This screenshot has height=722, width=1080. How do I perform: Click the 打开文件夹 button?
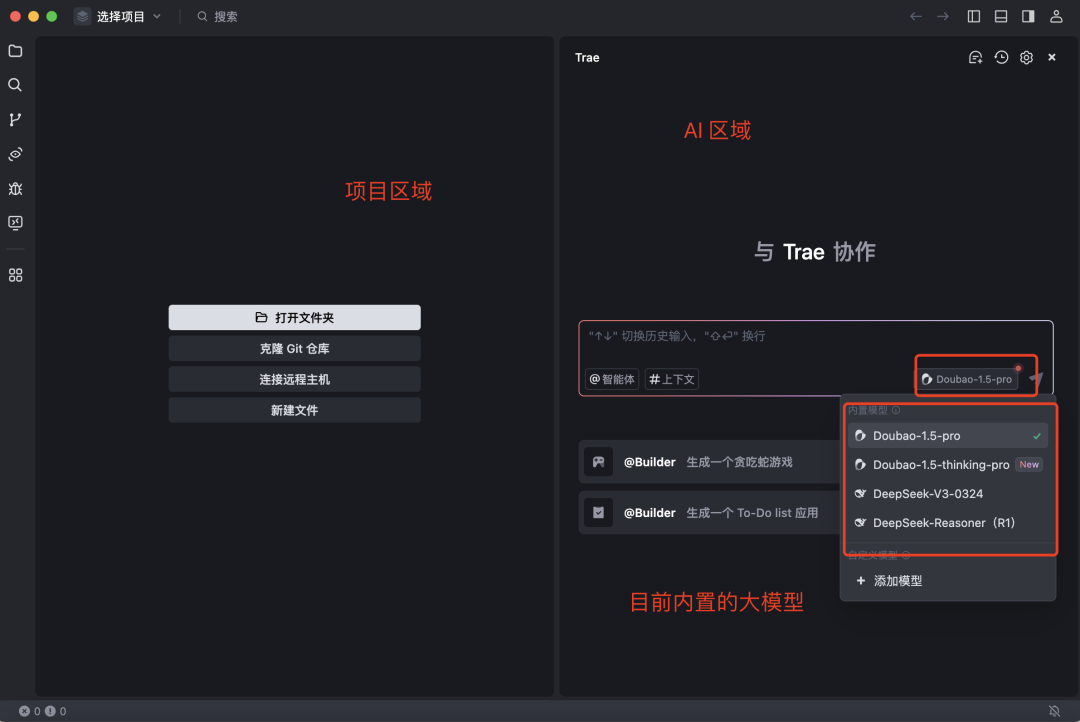pyautogui.click(x=294, y=318)
